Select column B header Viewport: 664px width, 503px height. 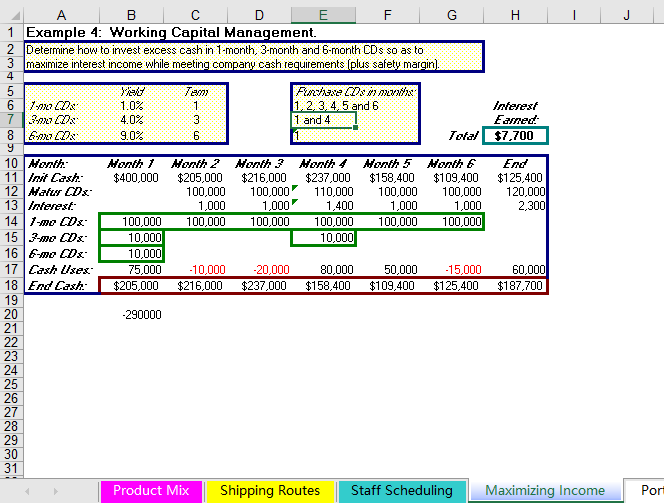point(131,14)
